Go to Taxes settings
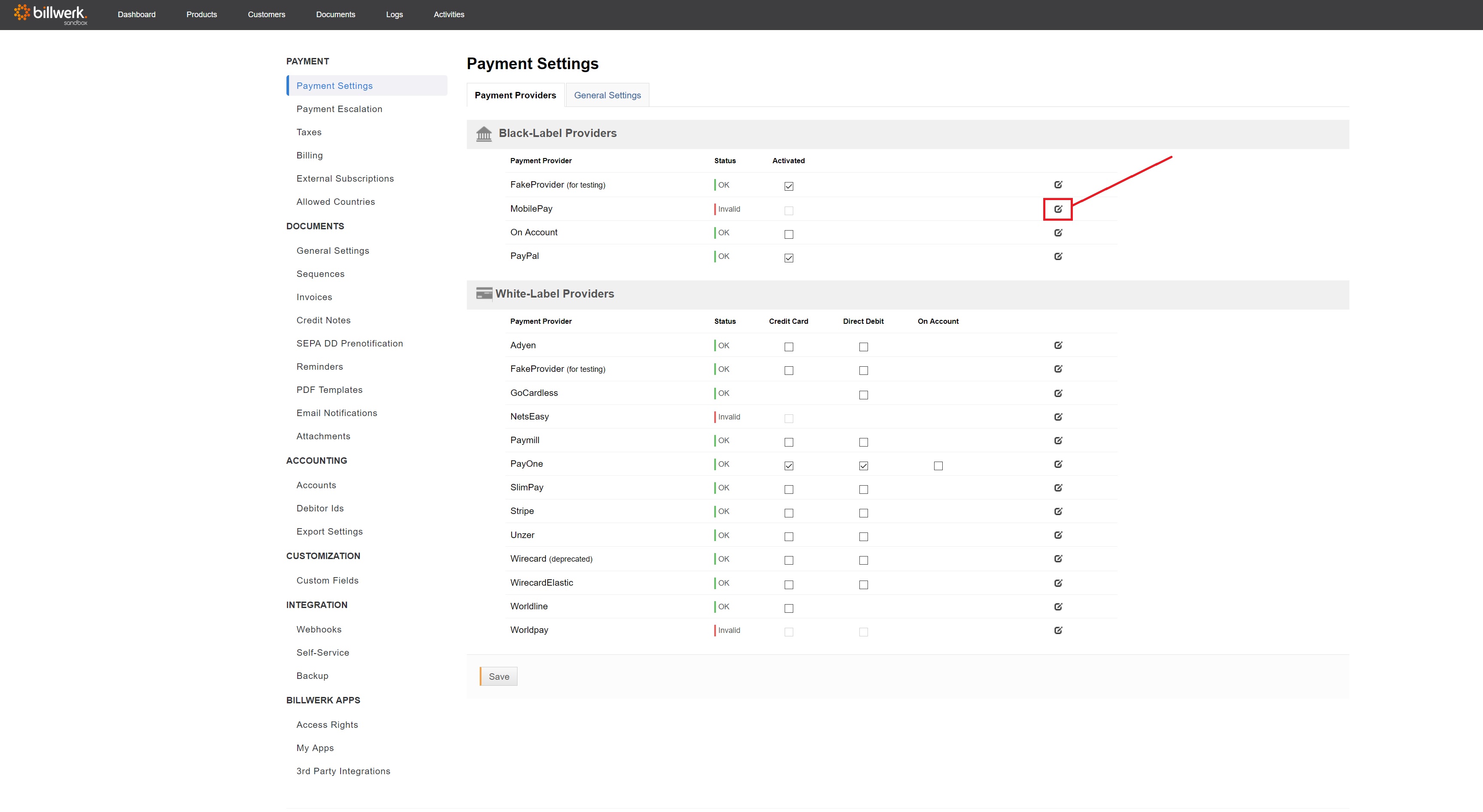The width and height of the screenshot is (1483, 812). coord(309,132)
